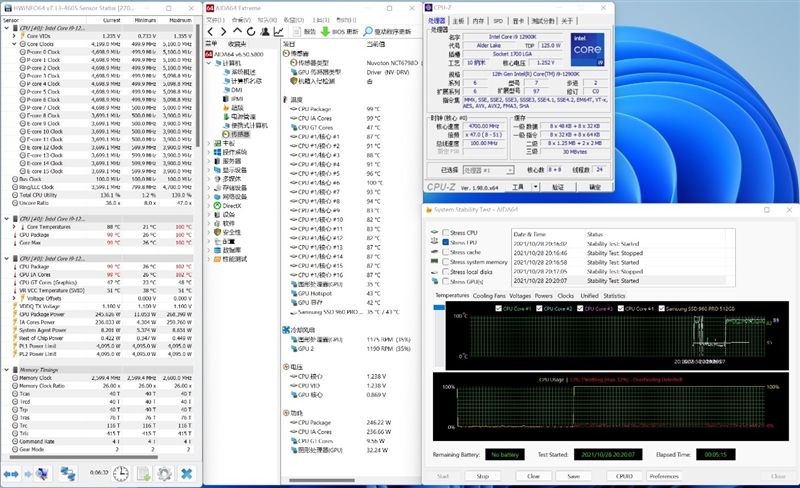Expand Core VIDs row in HWiNFO

pyautogui.click(x=14, y=36)
